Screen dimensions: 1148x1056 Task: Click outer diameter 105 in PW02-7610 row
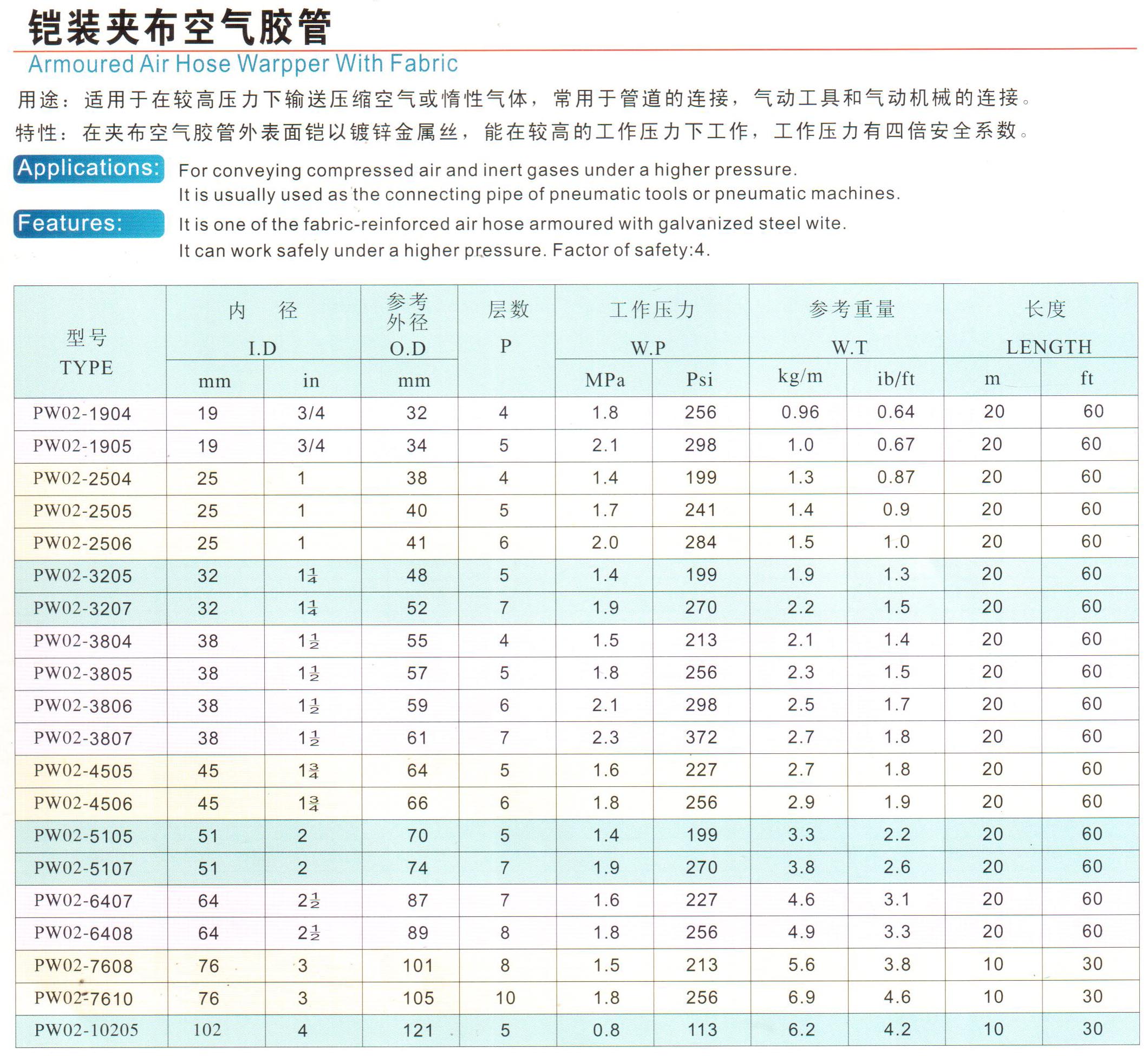coord(418,998)
